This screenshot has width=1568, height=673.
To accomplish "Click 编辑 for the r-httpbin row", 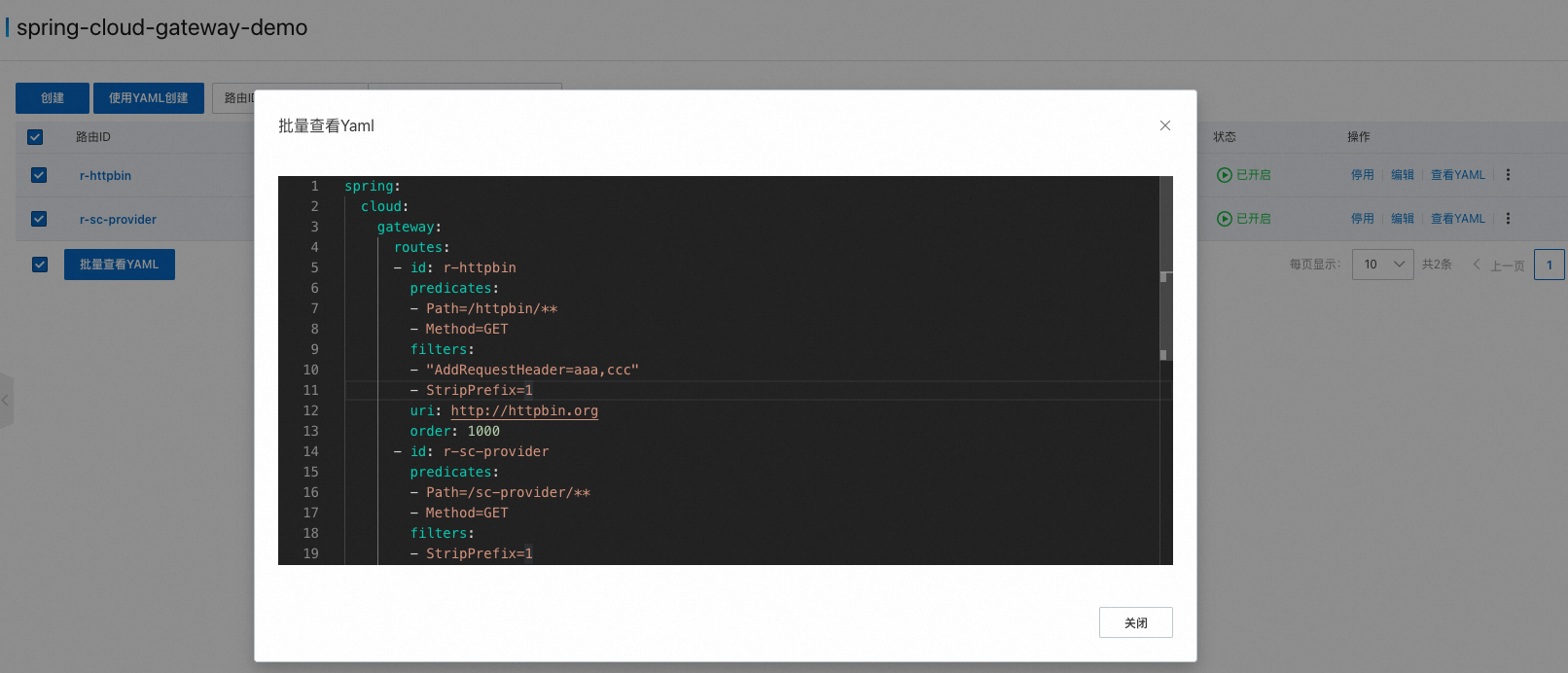I will [x=1403, y=175].
